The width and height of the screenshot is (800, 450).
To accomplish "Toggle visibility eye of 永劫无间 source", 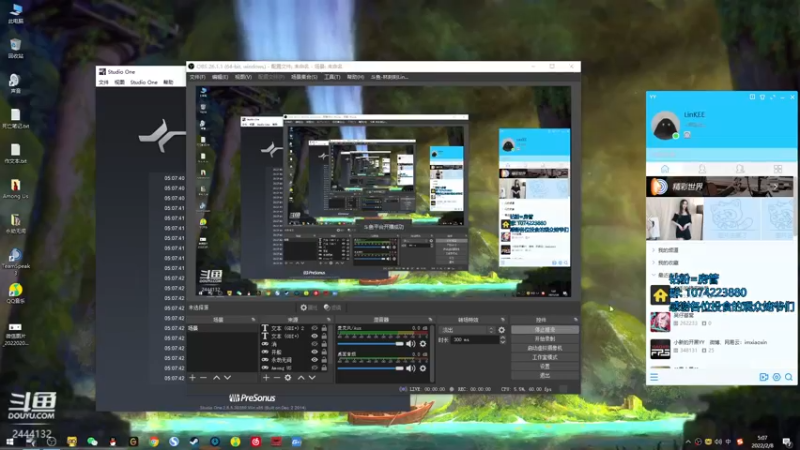I will [x=315, y=360].
